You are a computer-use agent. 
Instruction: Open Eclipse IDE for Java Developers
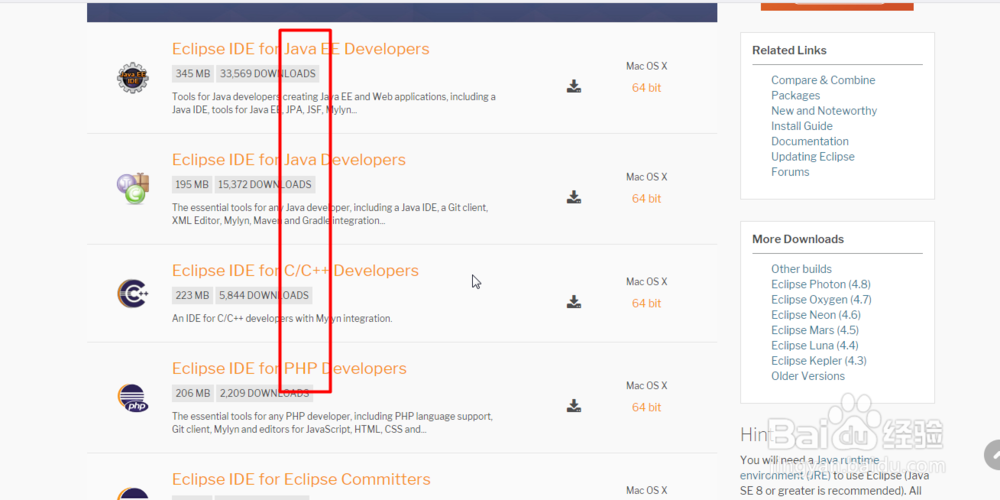pos(289,159)
